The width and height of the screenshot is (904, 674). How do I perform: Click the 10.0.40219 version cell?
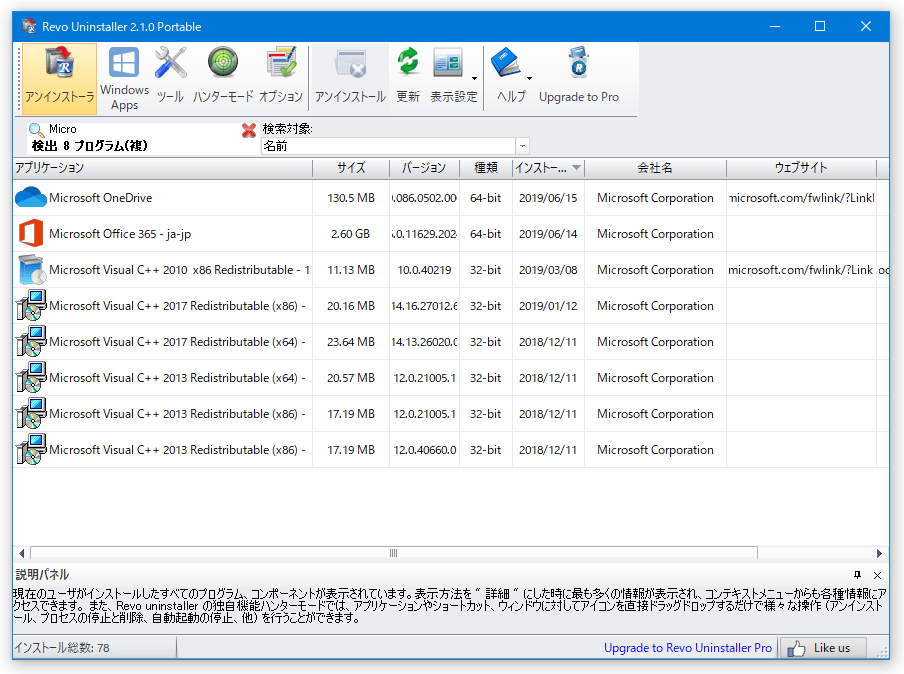click(424, 270)
